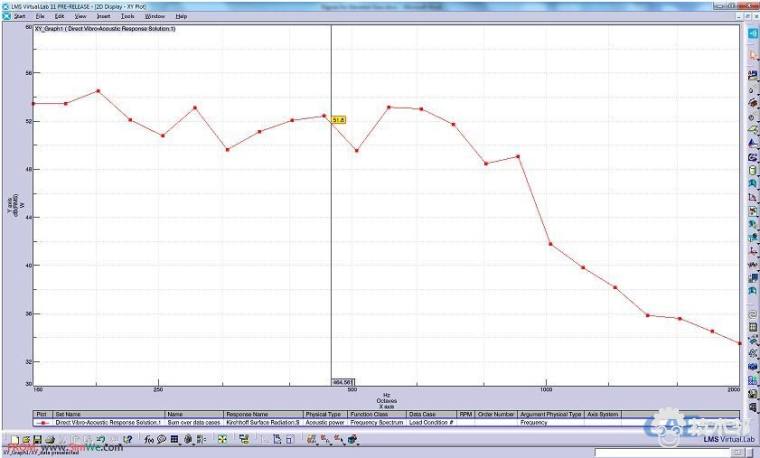Open the Help menu

coord(181,17)
